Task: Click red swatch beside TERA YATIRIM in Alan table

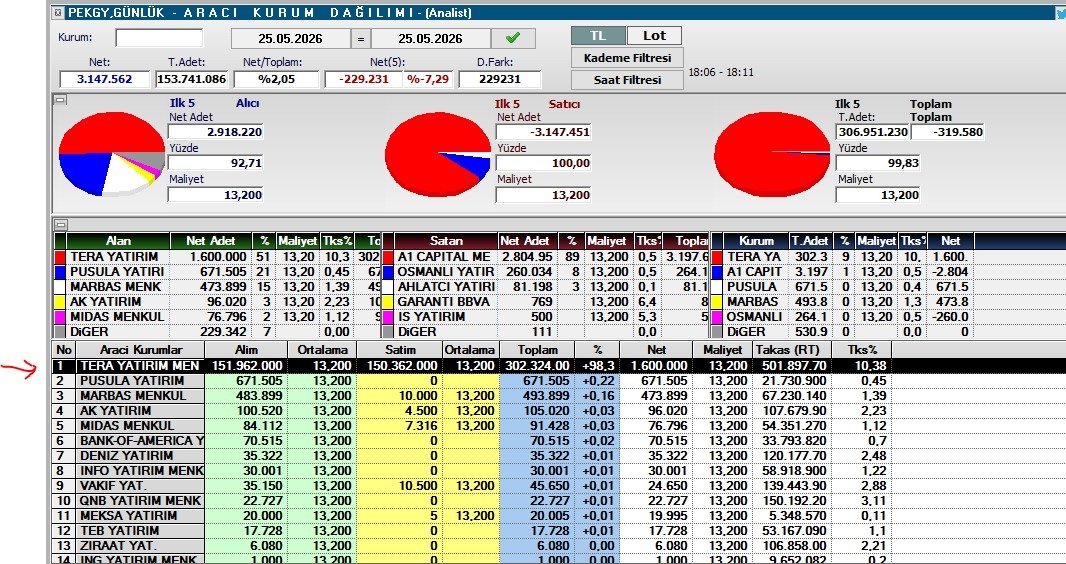Action: click(60, 257)
